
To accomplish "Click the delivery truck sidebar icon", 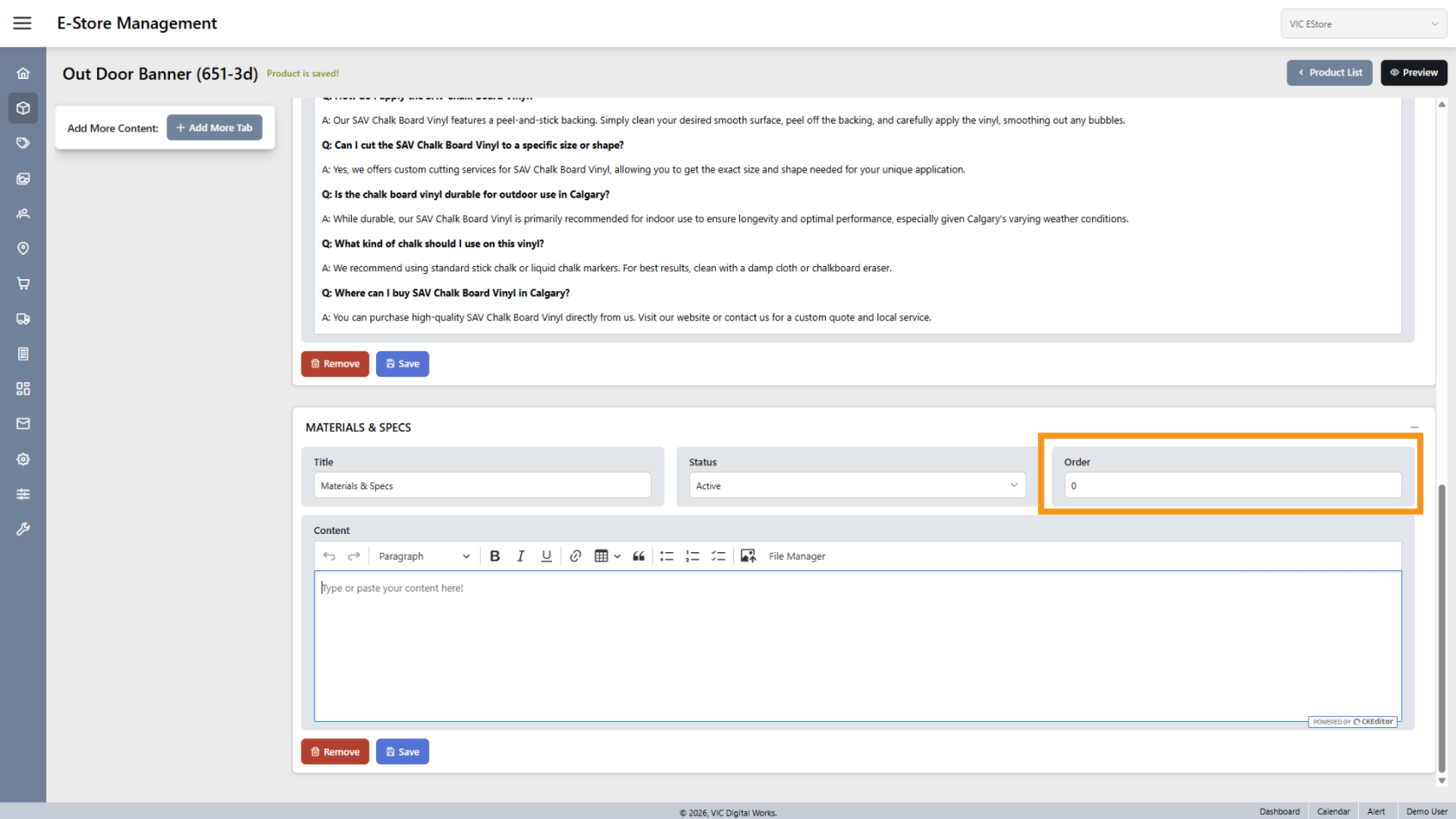I will pyautogui.click(x=23, y=319).
